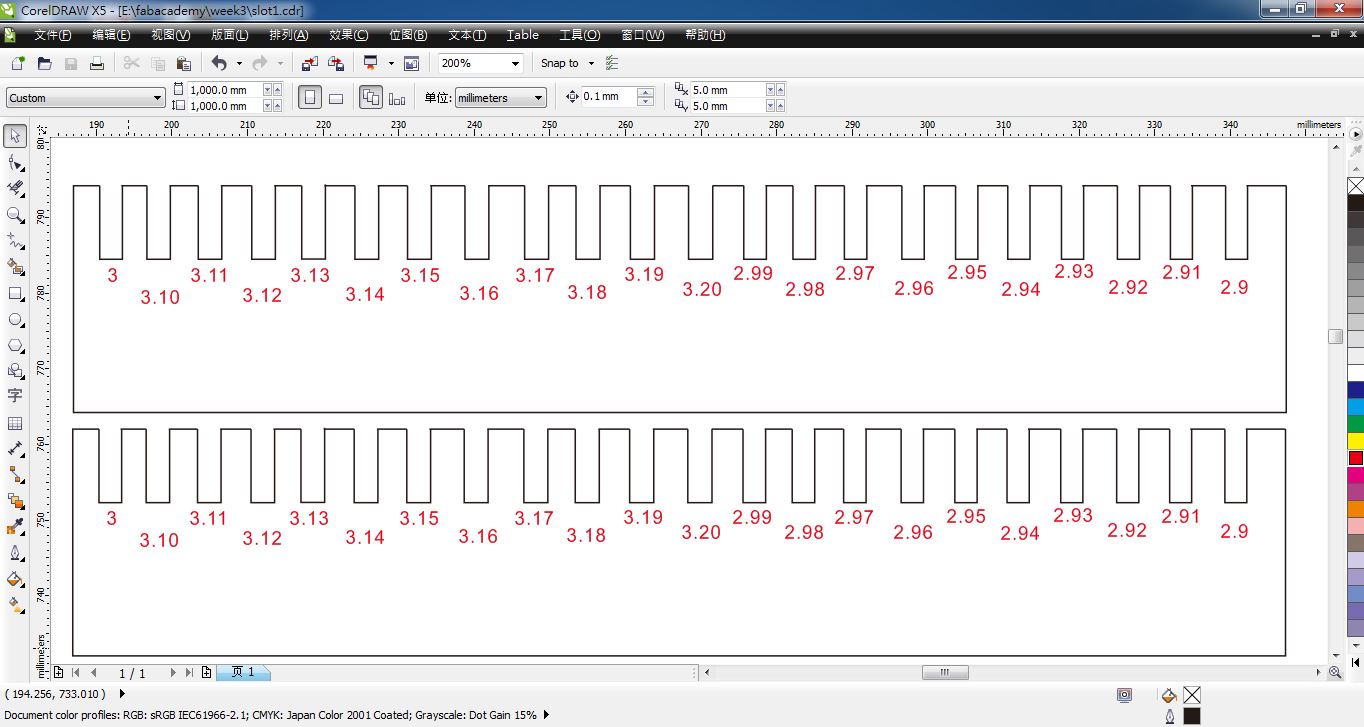Select the Polygon tool
This screenshot has height=727, width=1364.
tap(15, 346)
